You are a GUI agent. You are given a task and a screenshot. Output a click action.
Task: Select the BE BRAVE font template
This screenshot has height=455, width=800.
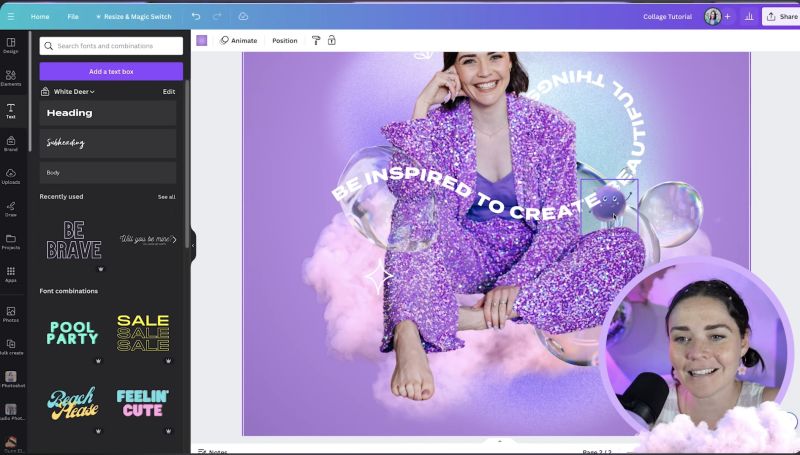tap(74, 240)
